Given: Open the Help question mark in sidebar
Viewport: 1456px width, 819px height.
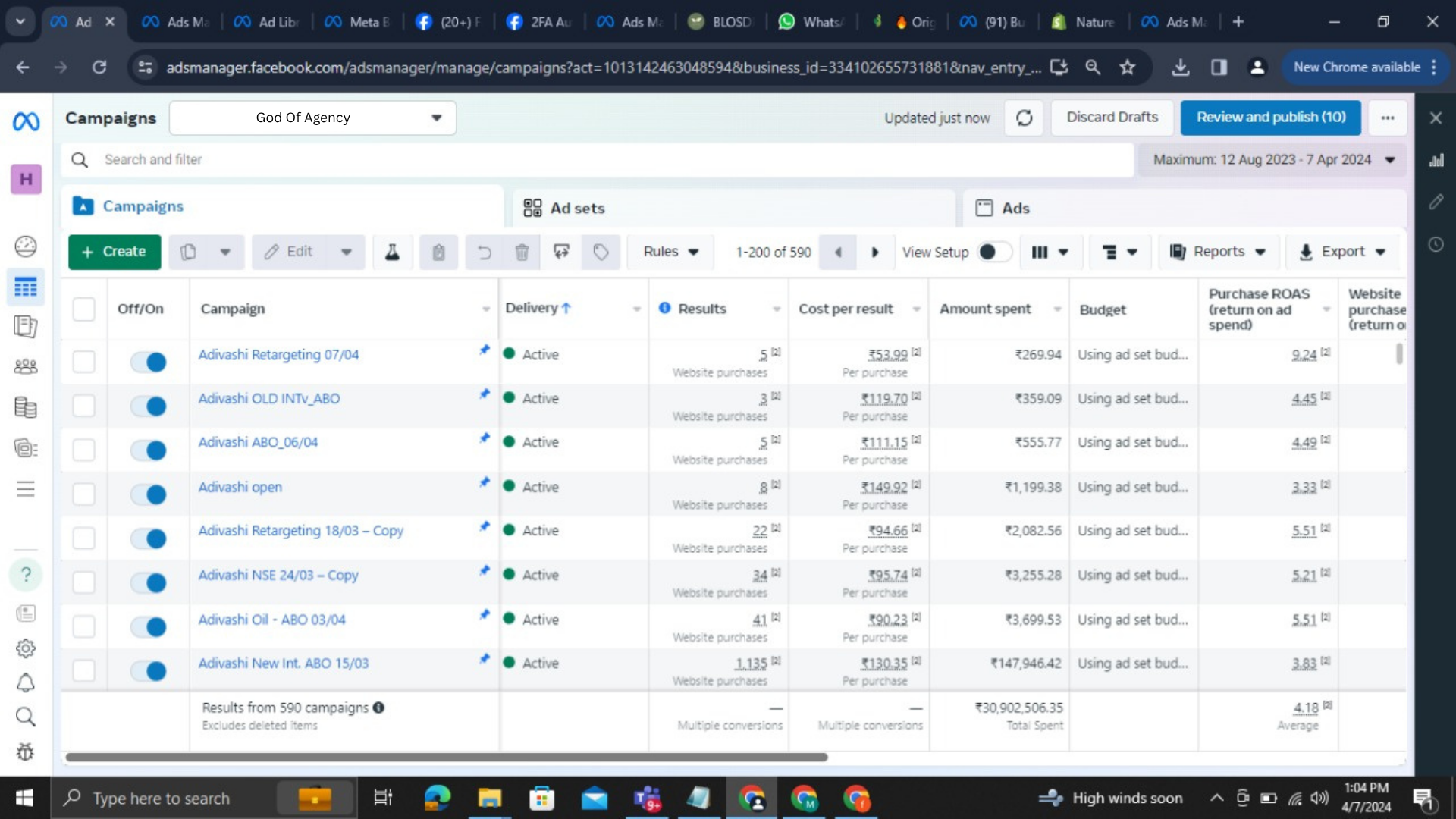Looking at the screenshot, I should (x=26, y=575).
